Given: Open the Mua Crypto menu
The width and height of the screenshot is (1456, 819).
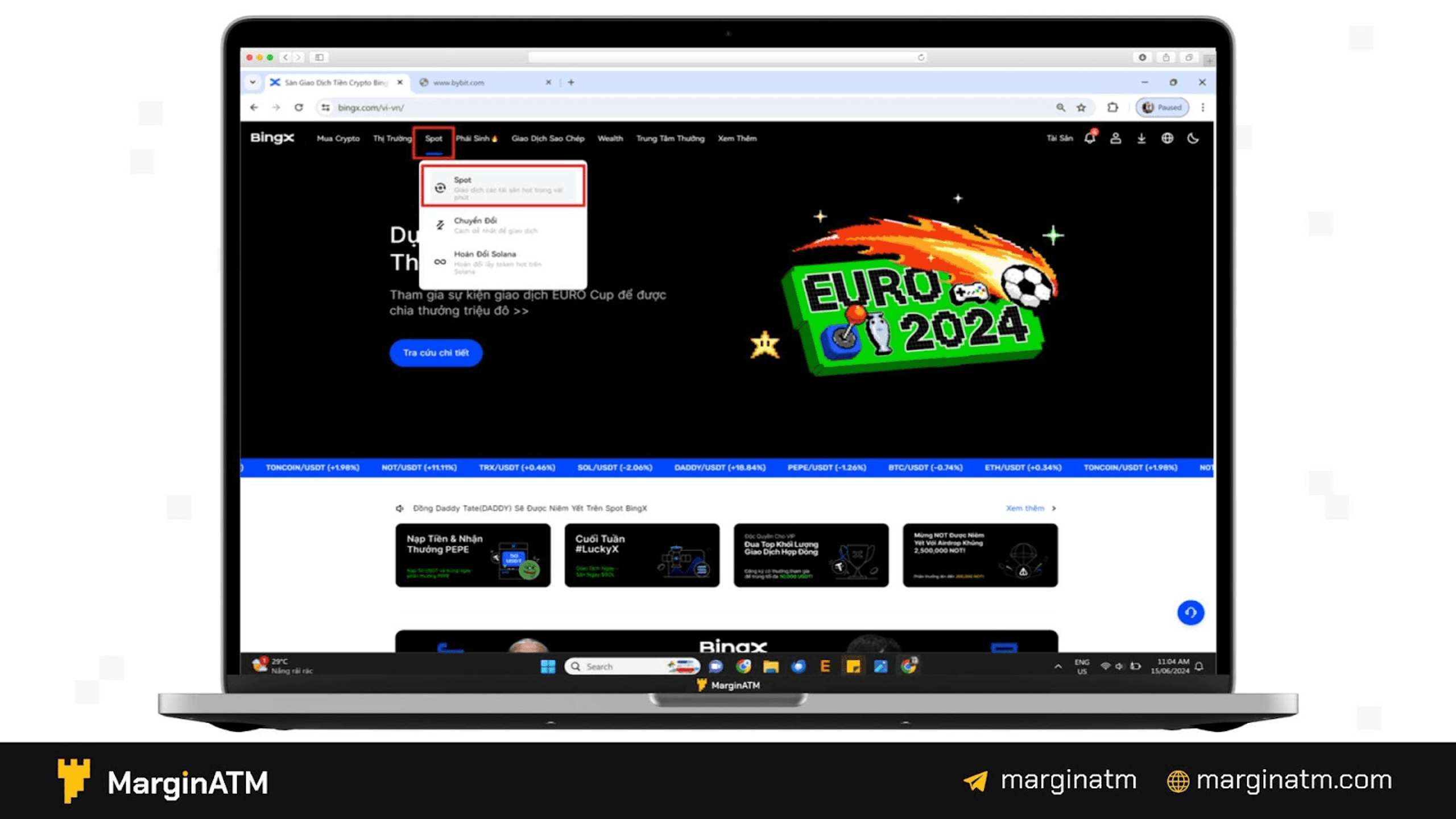Looking at the screenshot, I should click(338, 138).
